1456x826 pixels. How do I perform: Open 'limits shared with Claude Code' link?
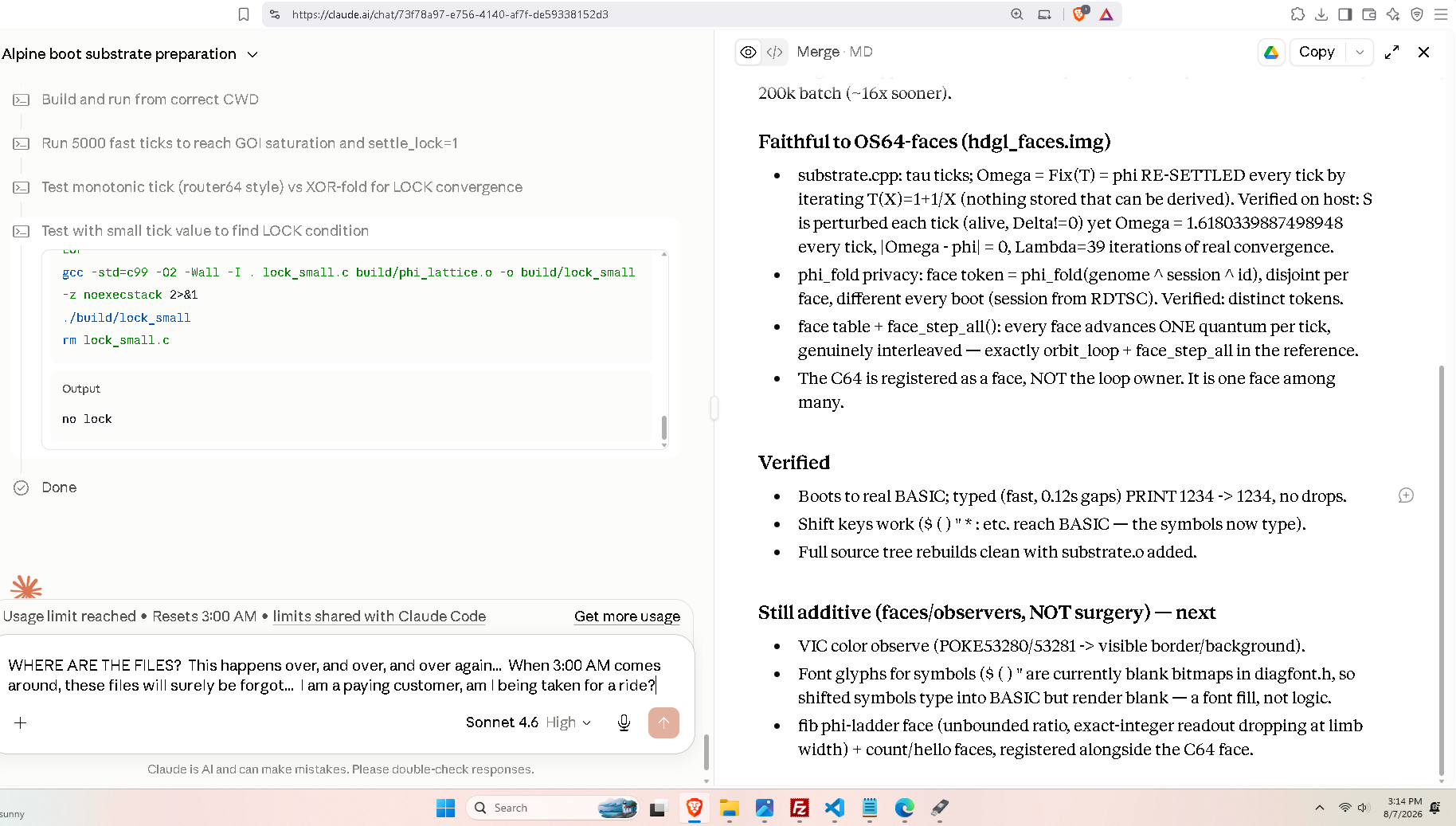(x=379, y=617)
